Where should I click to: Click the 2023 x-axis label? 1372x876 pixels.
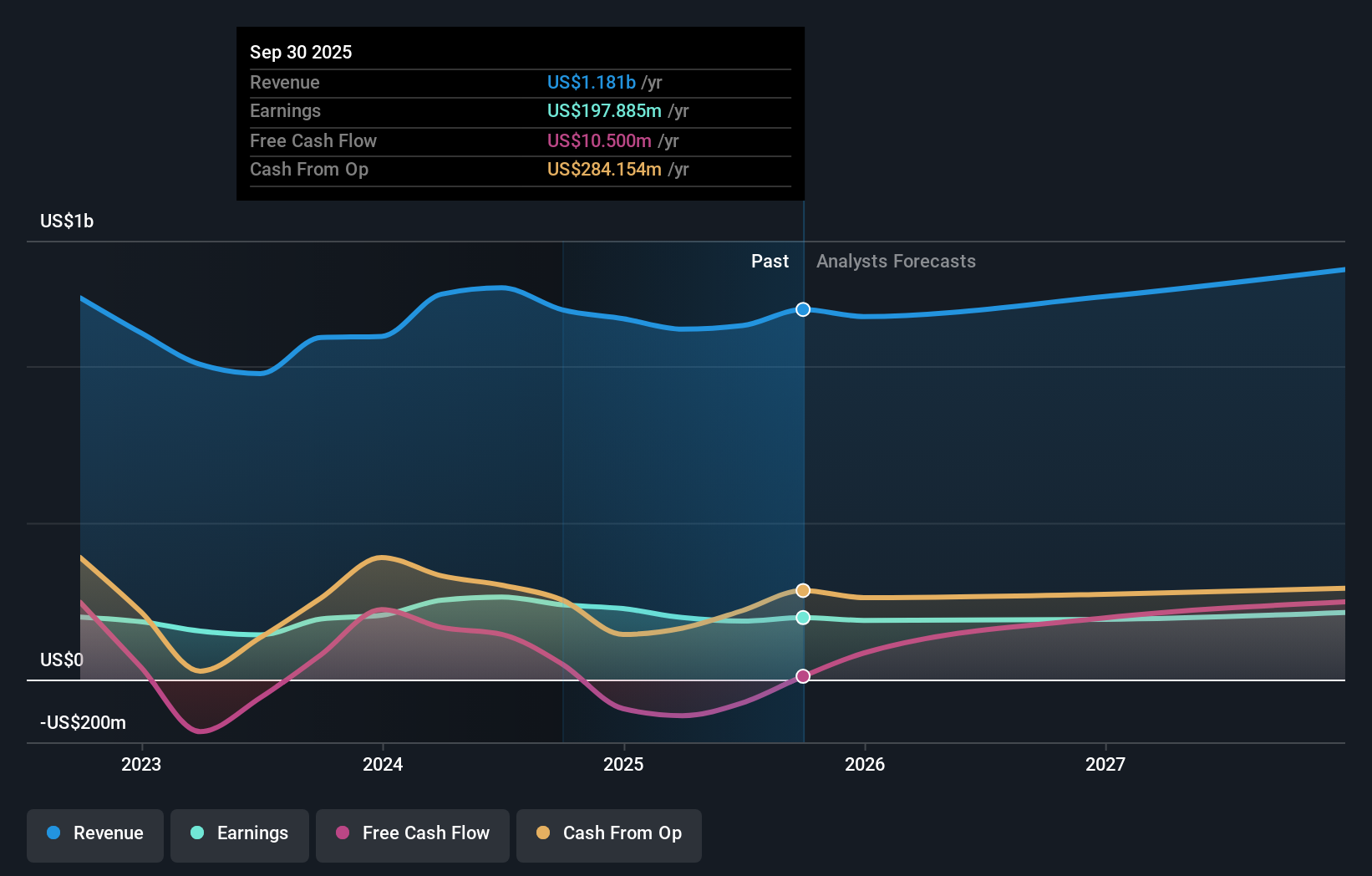pyautogui.click(x=141, y=764)
